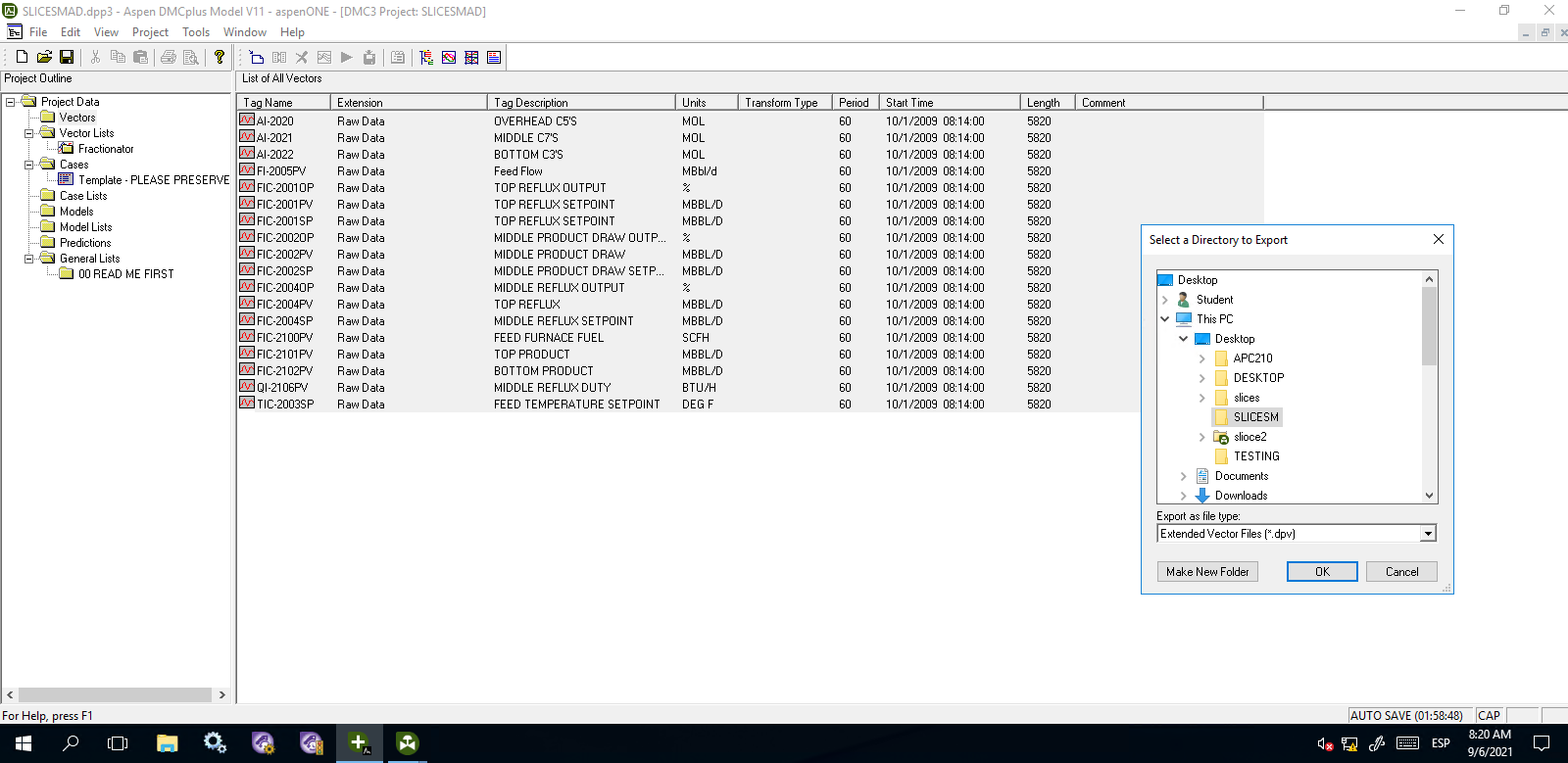This screenshot has height=763, width=1568.
Task: Select the TESTING folder in directory tree
Action: coord(1255,456)
